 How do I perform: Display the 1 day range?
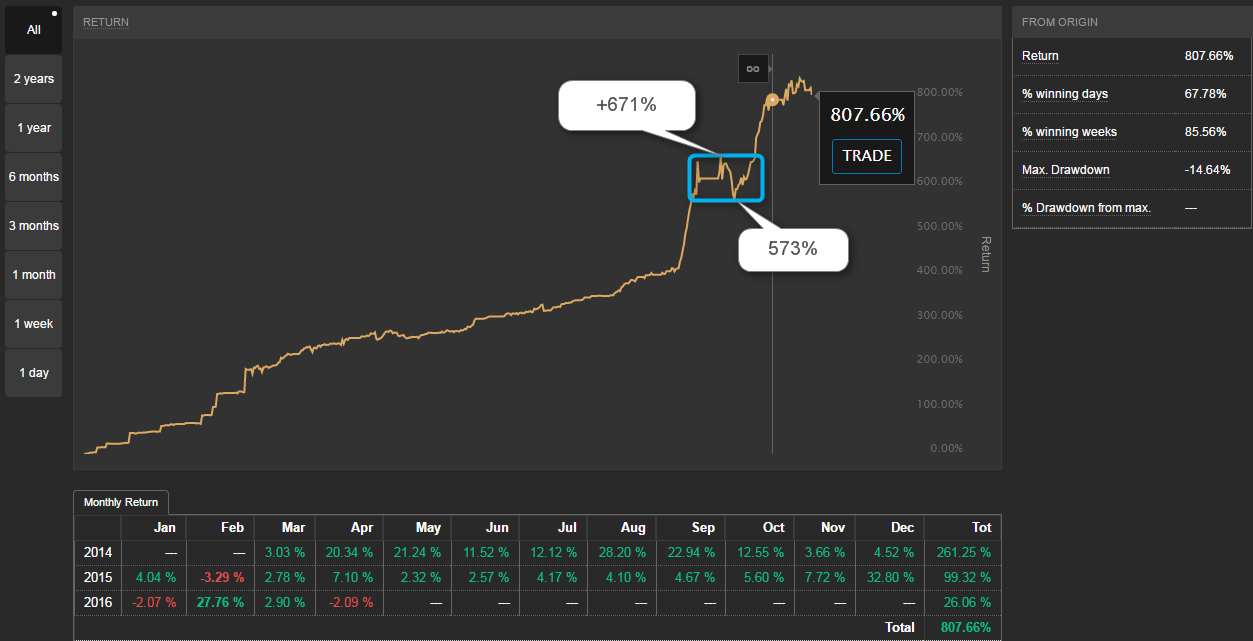34,373
